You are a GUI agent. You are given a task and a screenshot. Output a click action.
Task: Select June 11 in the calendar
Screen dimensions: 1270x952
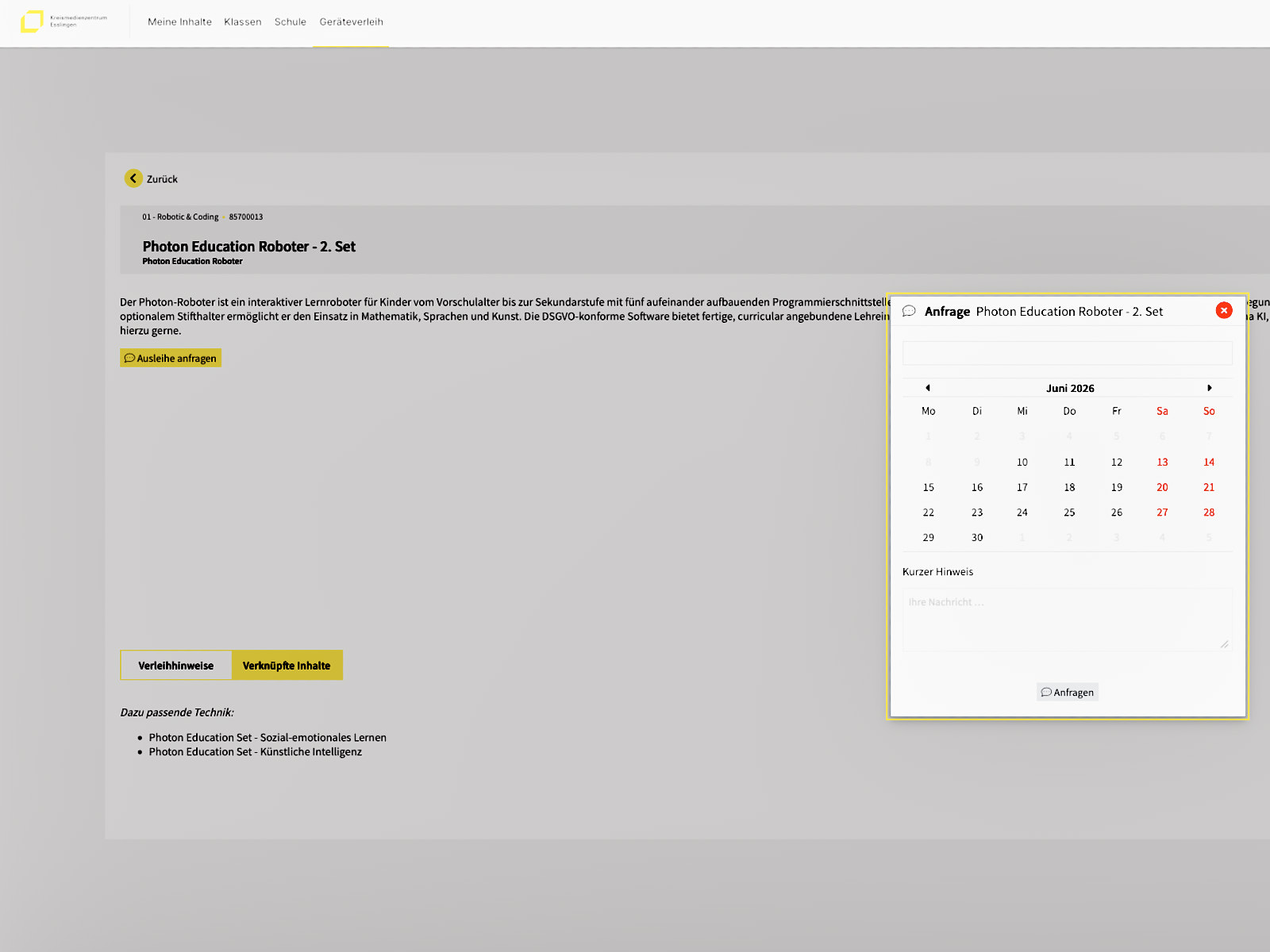[x=1069, y=462]
